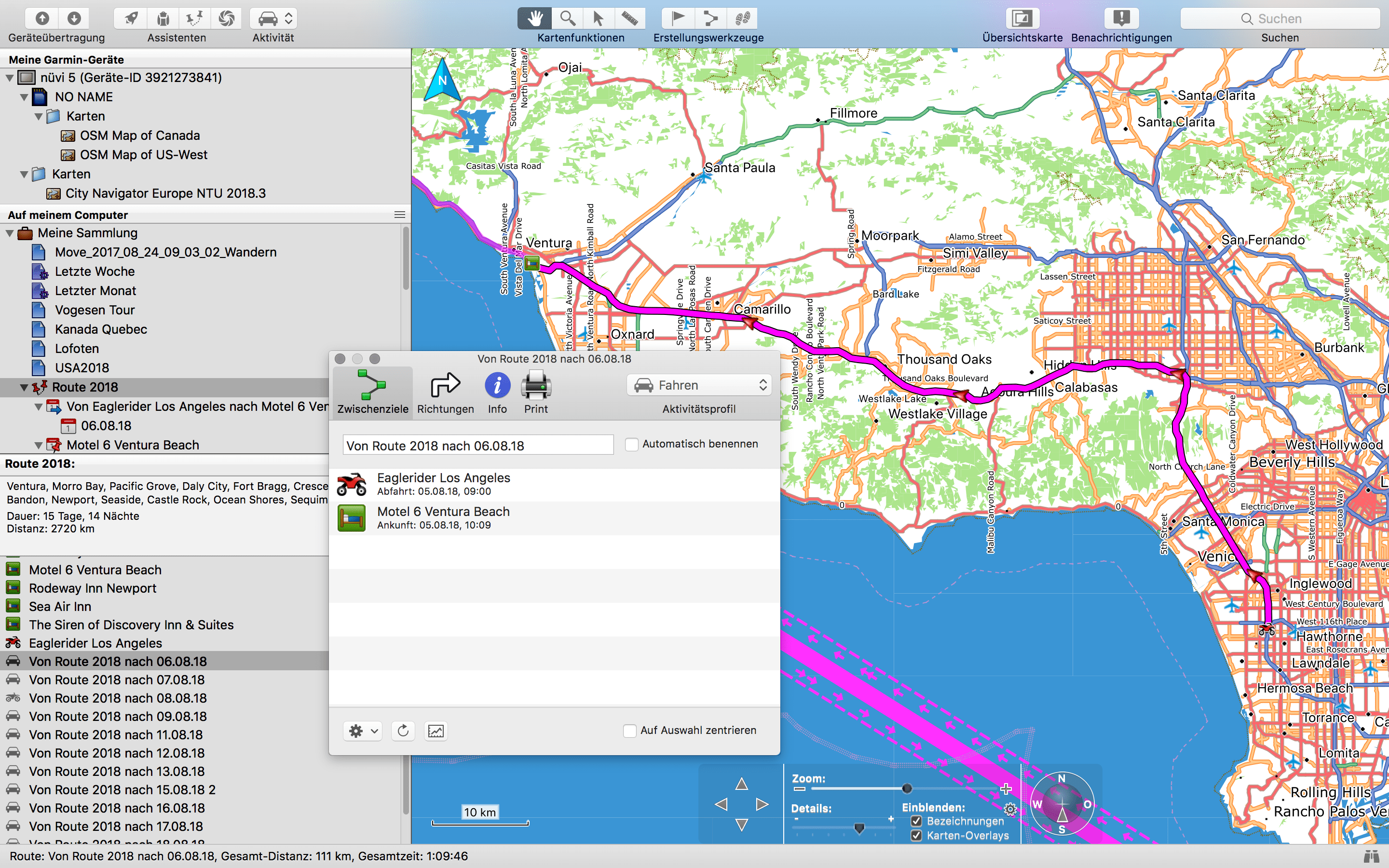The width and height of the screenshot is (1389, 868).
Task: Click the send-to-device upload arrow icon
Action: 42,18
